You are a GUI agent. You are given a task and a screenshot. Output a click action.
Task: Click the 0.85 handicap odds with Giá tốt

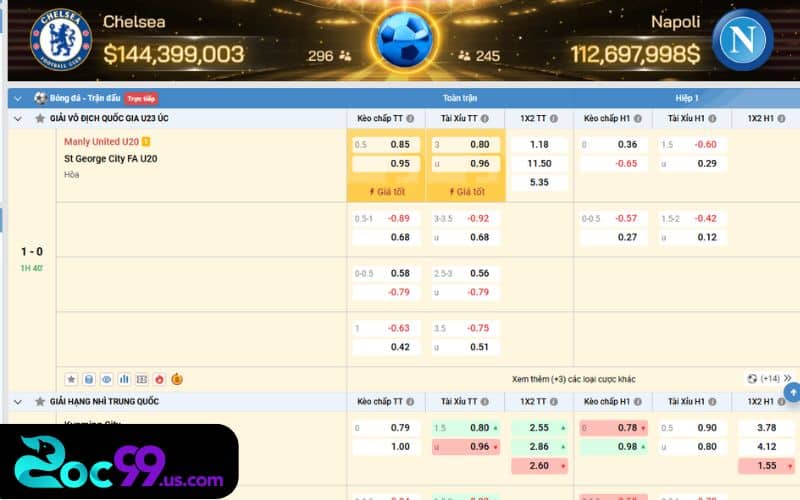386,144
